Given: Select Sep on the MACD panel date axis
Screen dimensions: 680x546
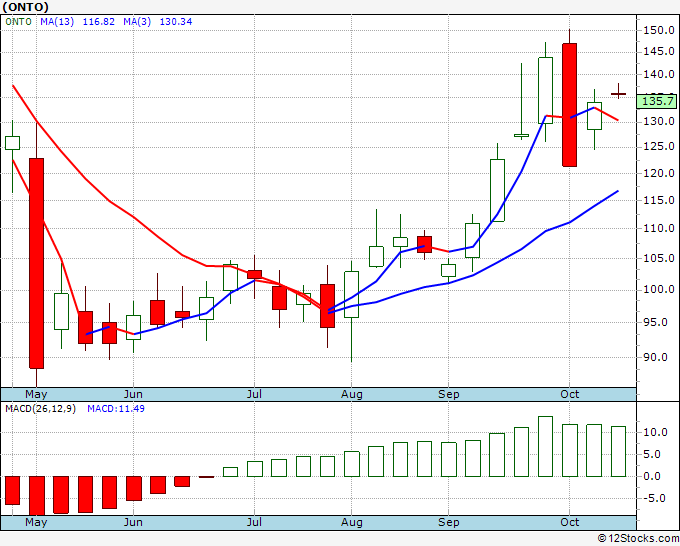Looking at the screenshot, I should coord(448,522).
